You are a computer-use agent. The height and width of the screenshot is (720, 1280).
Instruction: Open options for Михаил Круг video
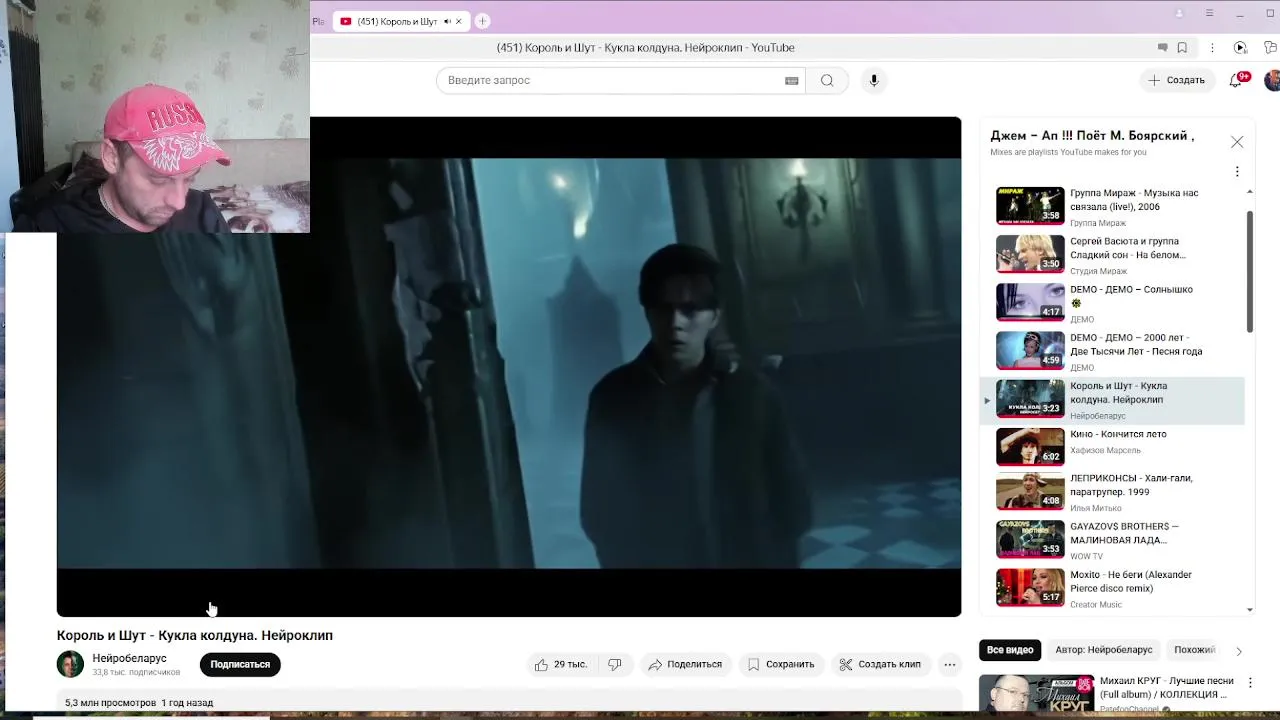1249,683
